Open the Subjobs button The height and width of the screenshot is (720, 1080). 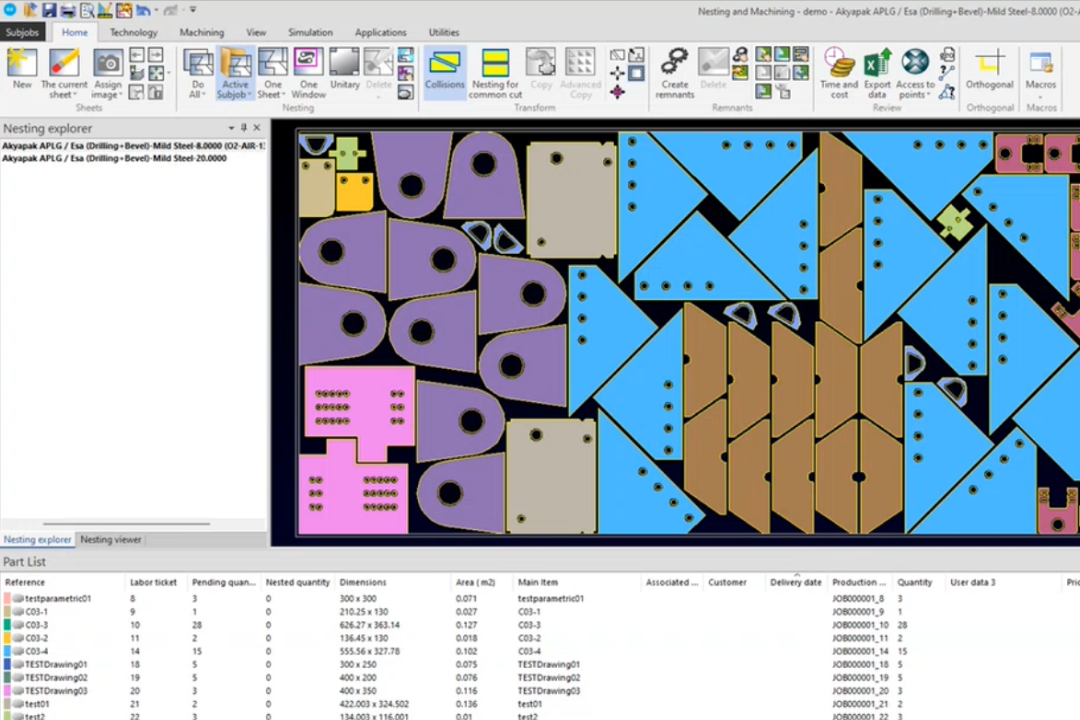coord(22,32)
